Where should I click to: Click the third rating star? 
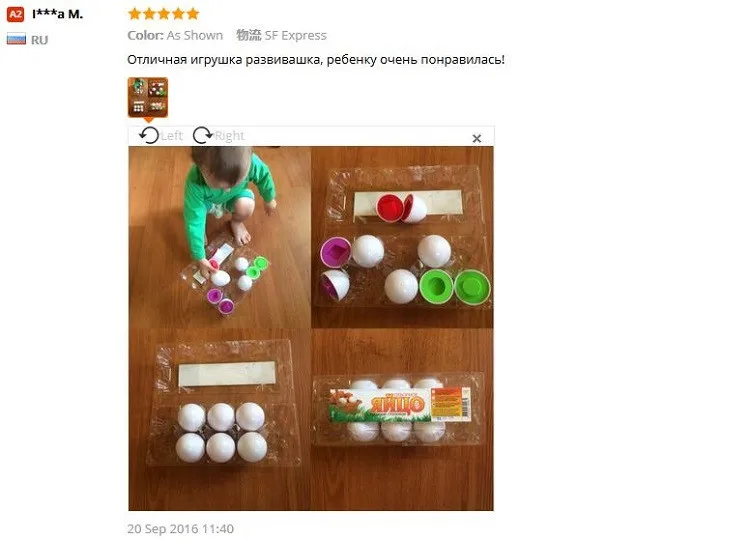point(164,13)
